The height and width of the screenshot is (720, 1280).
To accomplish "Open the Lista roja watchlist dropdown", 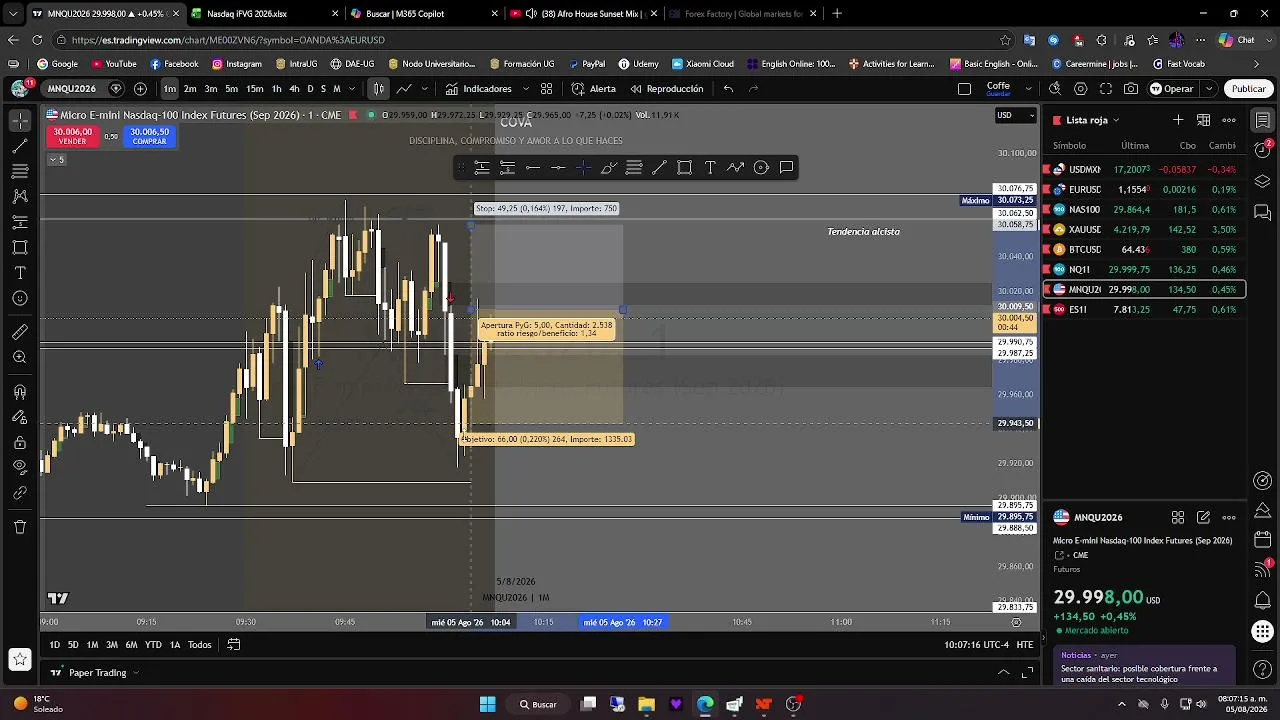I will point(1092,120).
